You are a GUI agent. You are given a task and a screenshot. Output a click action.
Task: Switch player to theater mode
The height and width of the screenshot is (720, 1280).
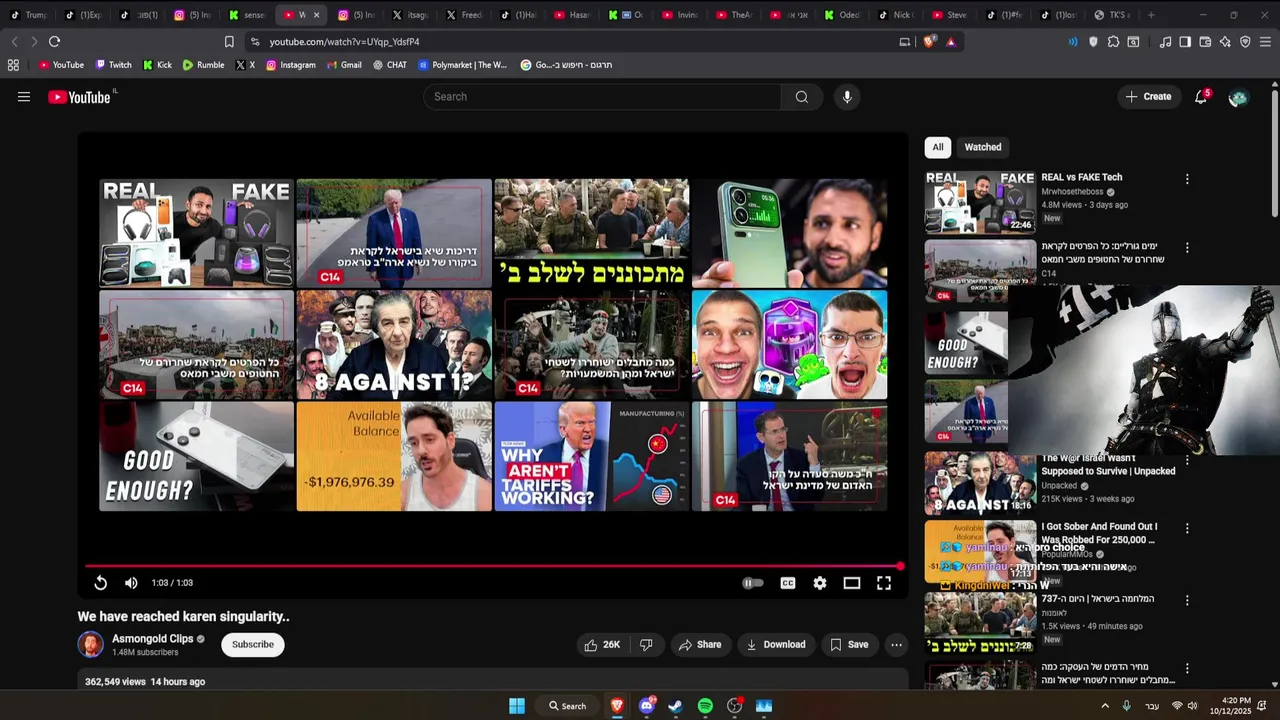852,583
